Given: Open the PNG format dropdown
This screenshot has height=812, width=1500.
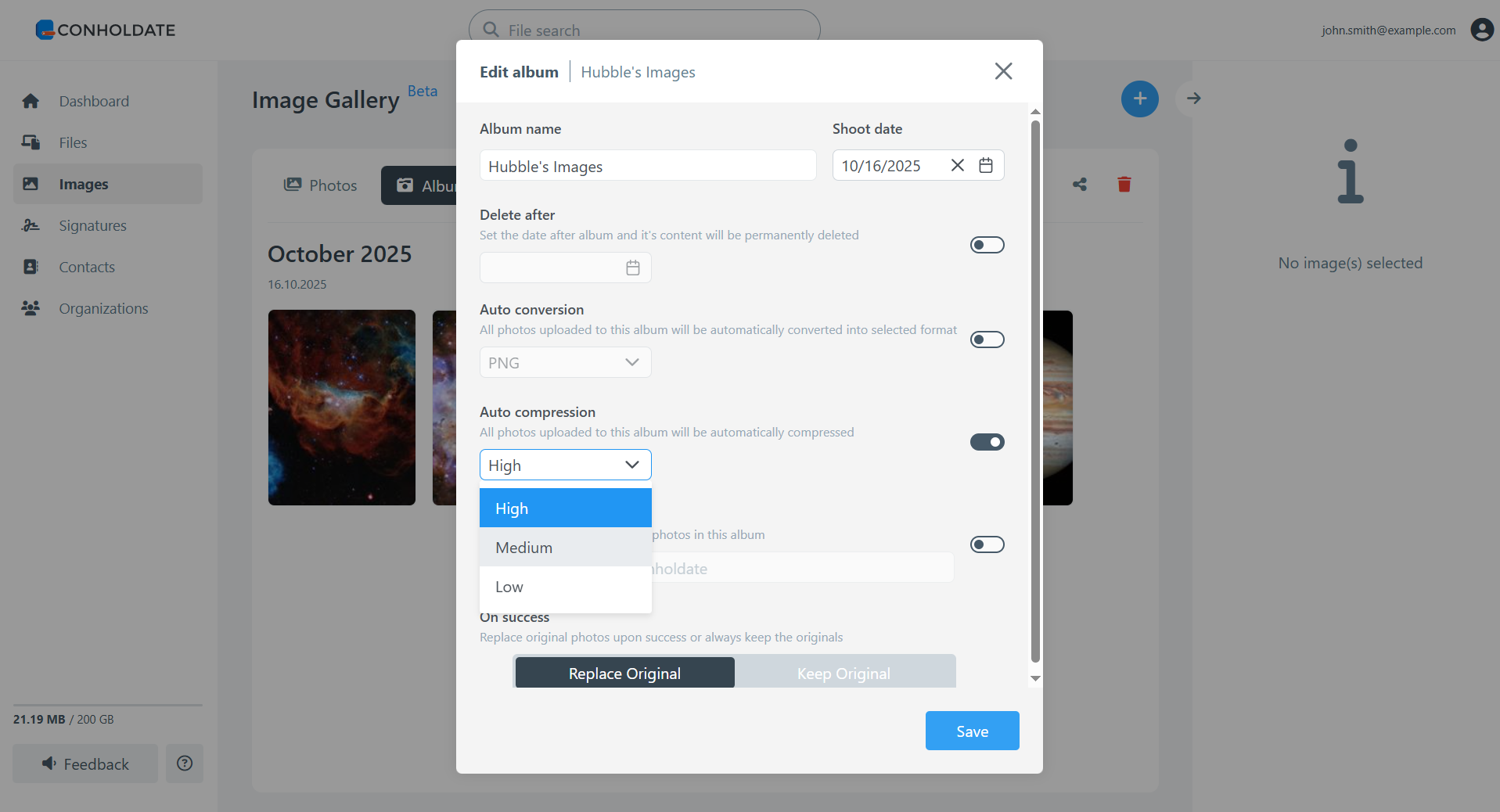Looking at the screenshot, I should 565,363.
